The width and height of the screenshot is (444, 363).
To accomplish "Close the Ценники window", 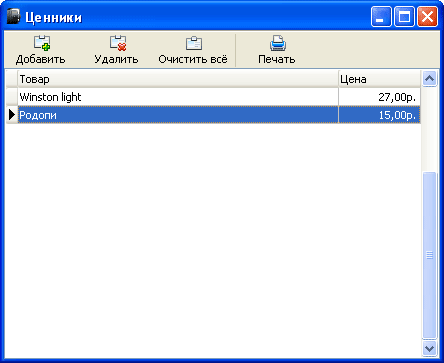I will [427, 16].
